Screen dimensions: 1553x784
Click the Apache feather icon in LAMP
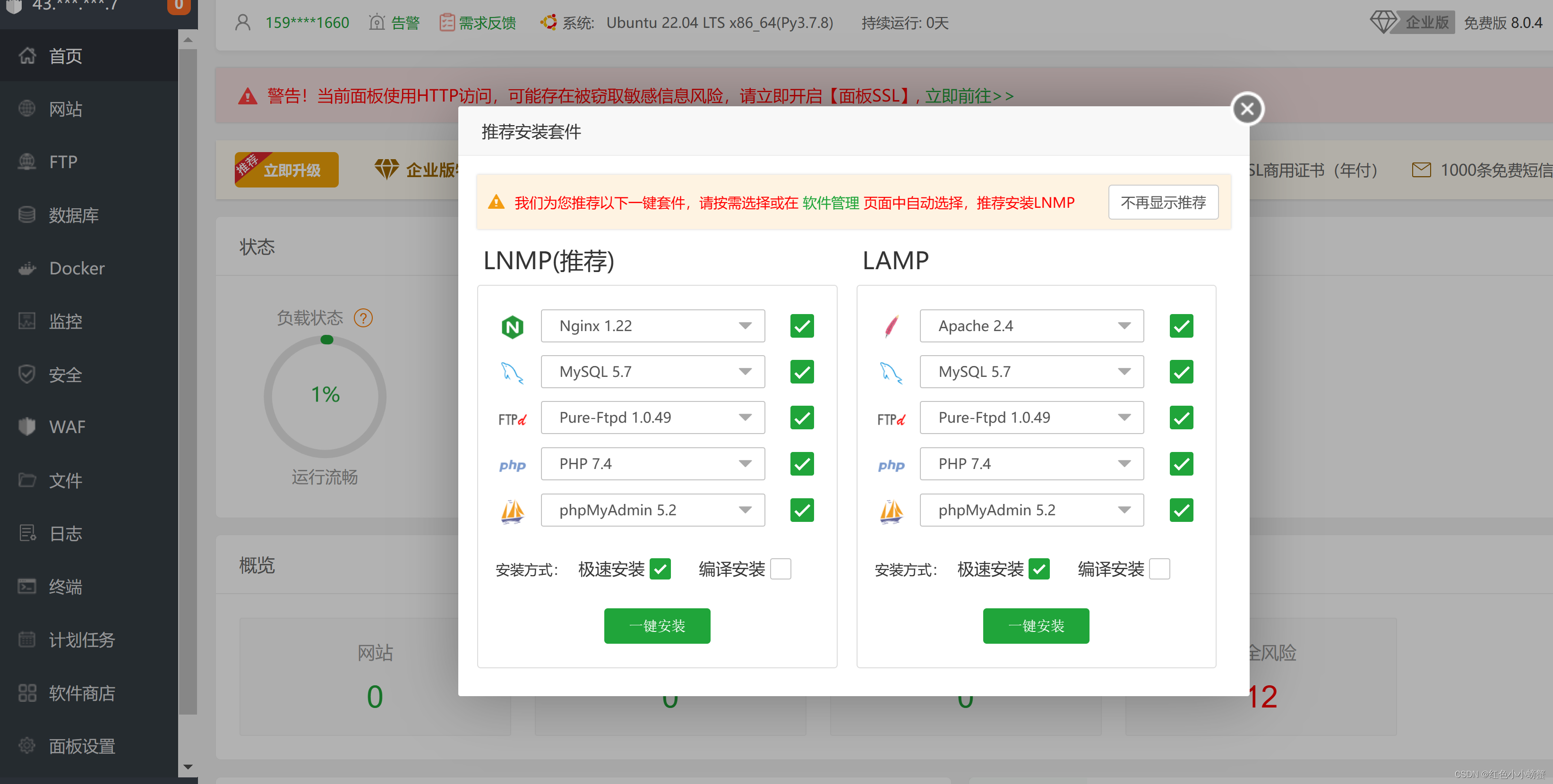892,325
